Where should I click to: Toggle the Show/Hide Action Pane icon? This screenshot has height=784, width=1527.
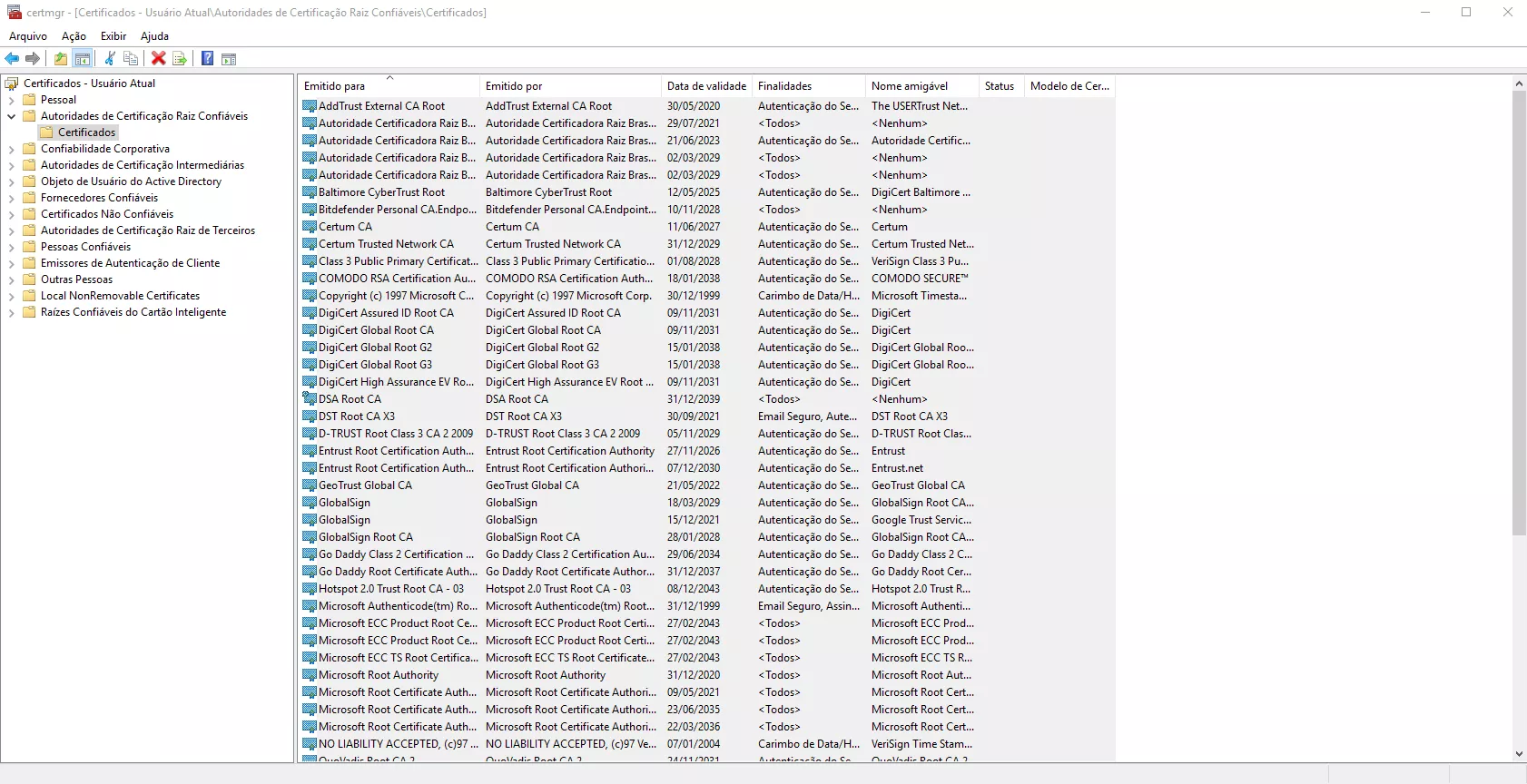pyautogui.click(x=229, y=59)
